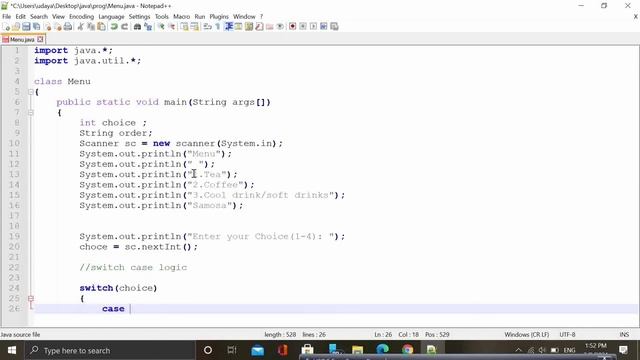
Task: Open User Defined Language dialog icon
Action: pyautogui.click(x=238, y=27)
